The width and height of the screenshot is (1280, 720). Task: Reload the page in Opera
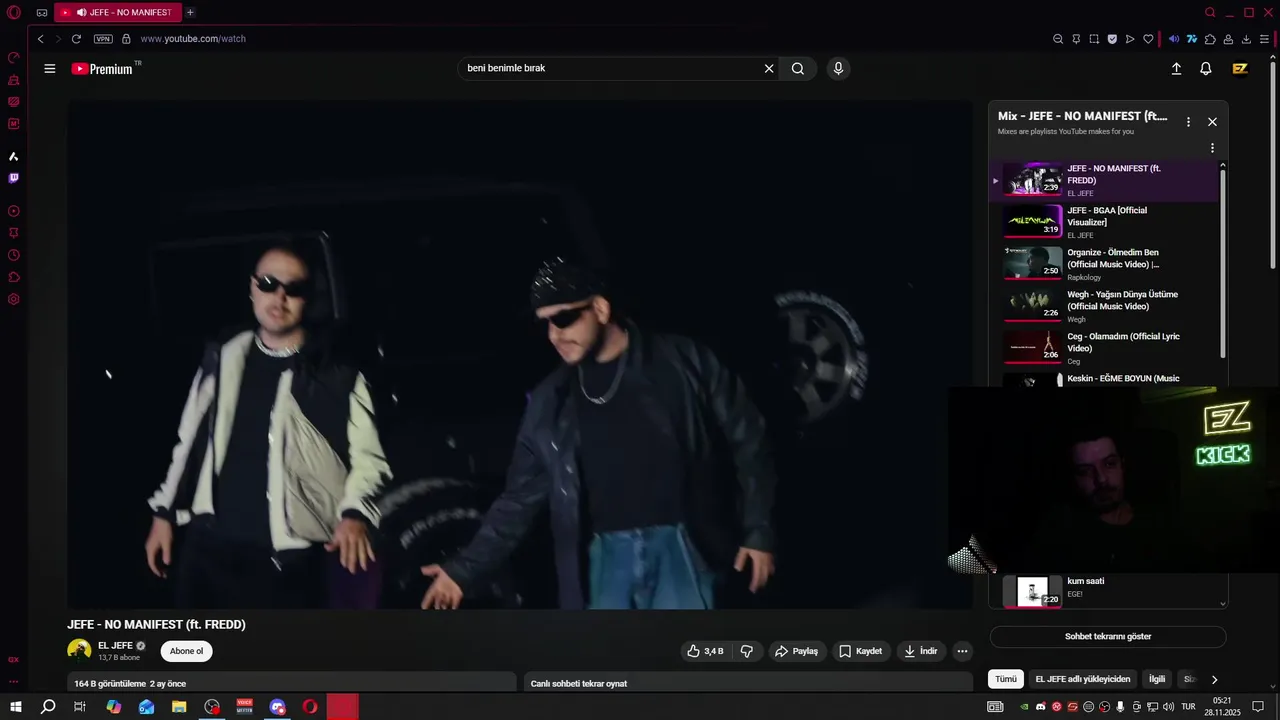pyautogui.click(x=76, y=39)
